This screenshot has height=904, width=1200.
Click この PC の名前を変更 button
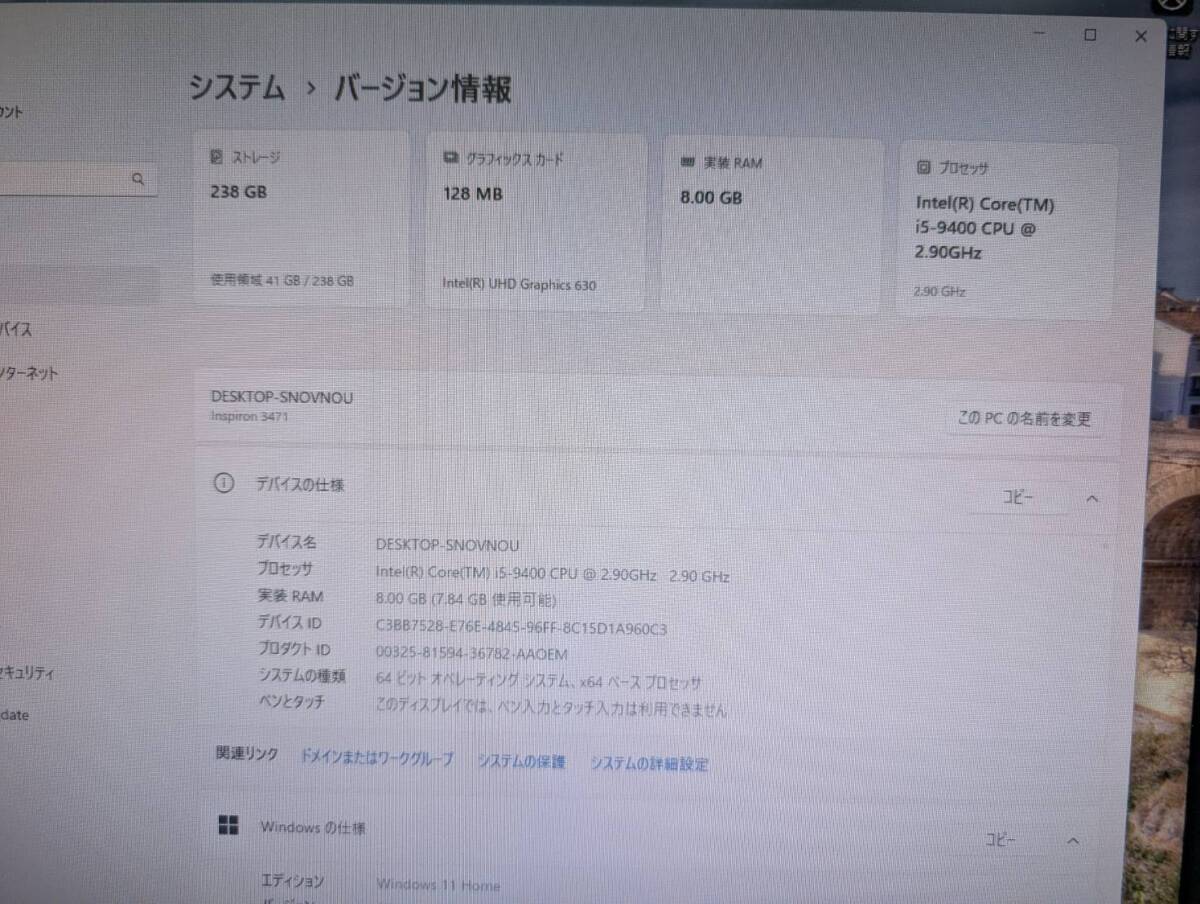click(x=1024, y=419)
